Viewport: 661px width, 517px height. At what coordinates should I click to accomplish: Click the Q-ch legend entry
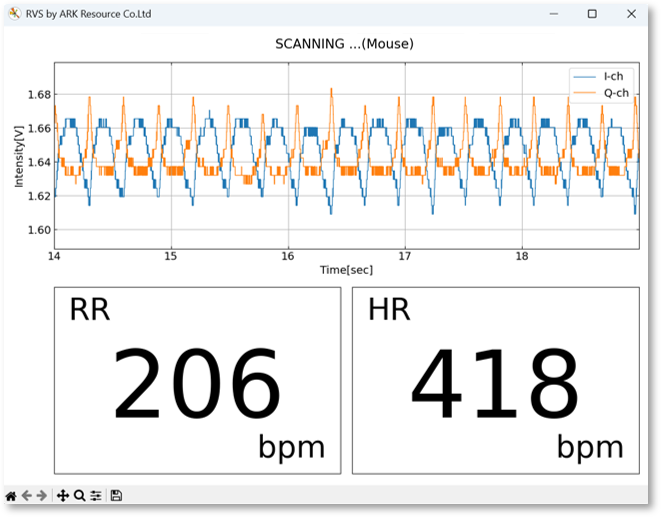tap(615, 93)
